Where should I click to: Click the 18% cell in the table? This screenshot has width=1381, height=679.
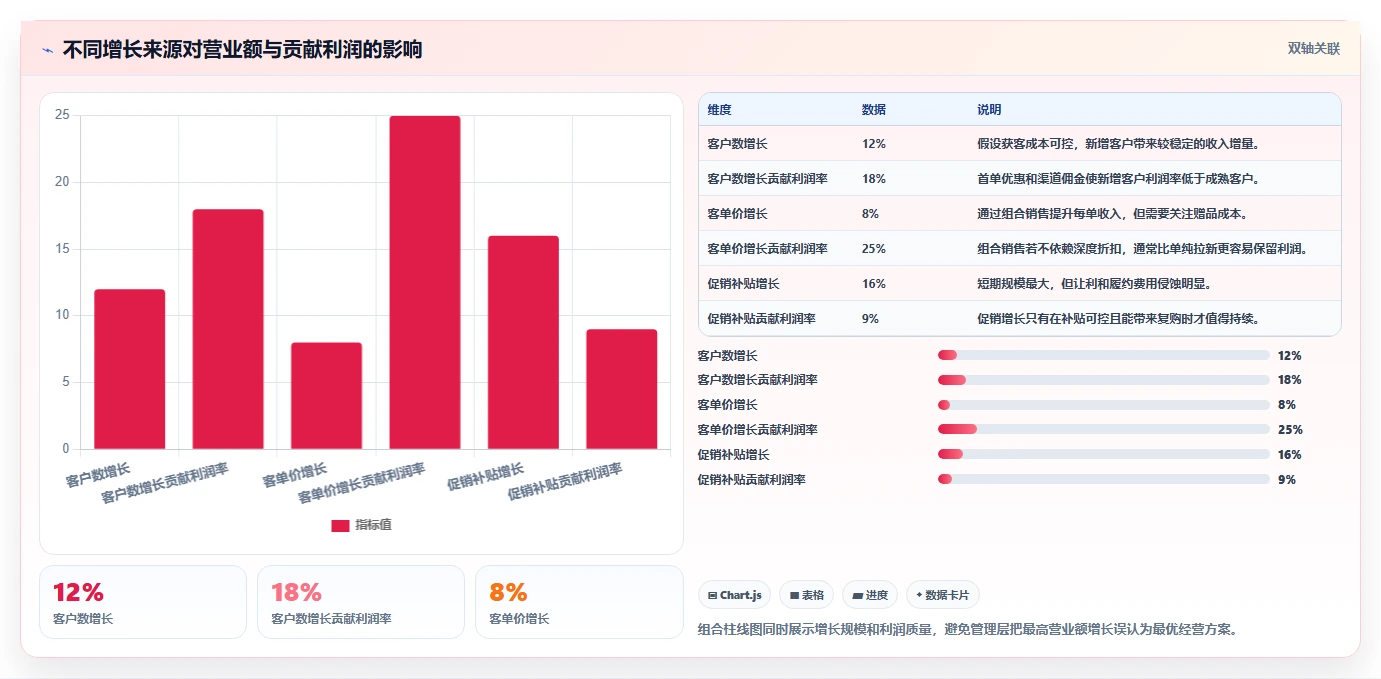point(873,179)
